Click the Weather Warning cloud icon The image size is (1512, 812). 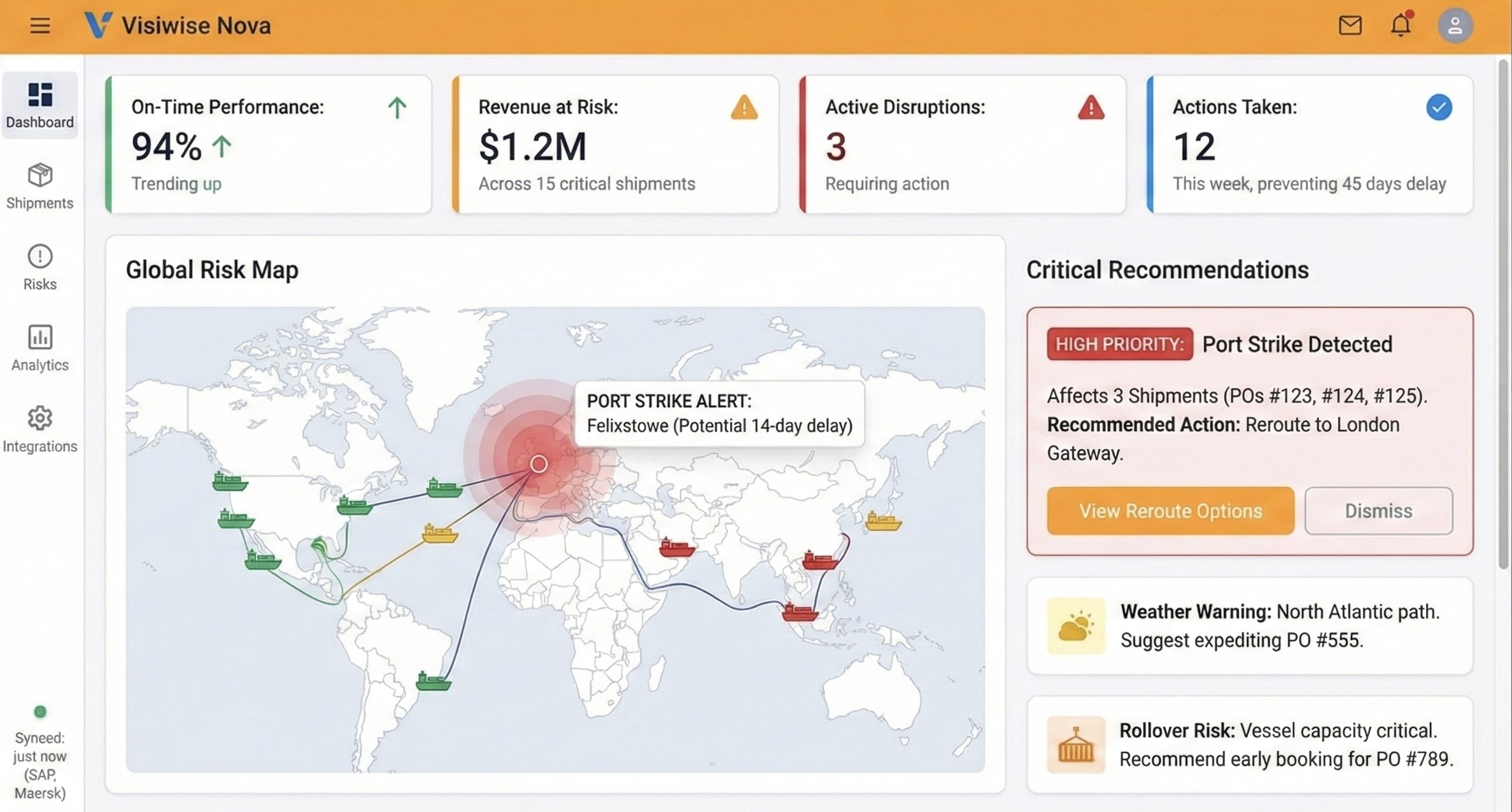tap(1076, 626)
